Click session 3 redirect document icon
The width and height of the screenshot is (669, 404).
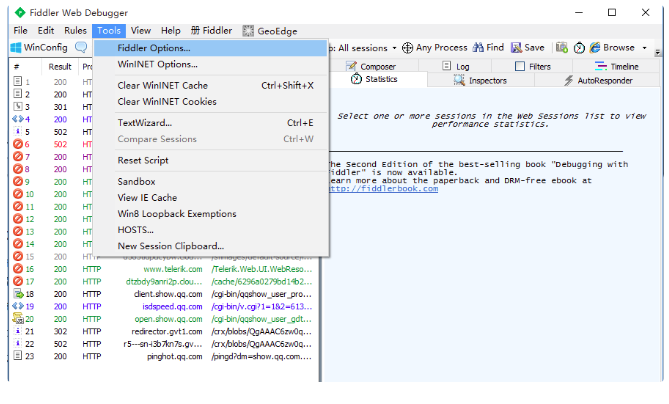tap(18, 107)
